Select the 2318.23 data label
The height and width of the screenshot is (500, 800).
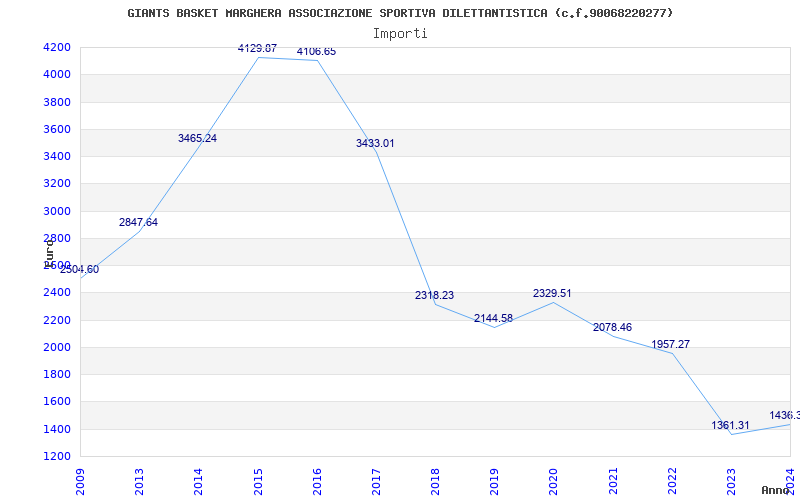click(434, 295)
